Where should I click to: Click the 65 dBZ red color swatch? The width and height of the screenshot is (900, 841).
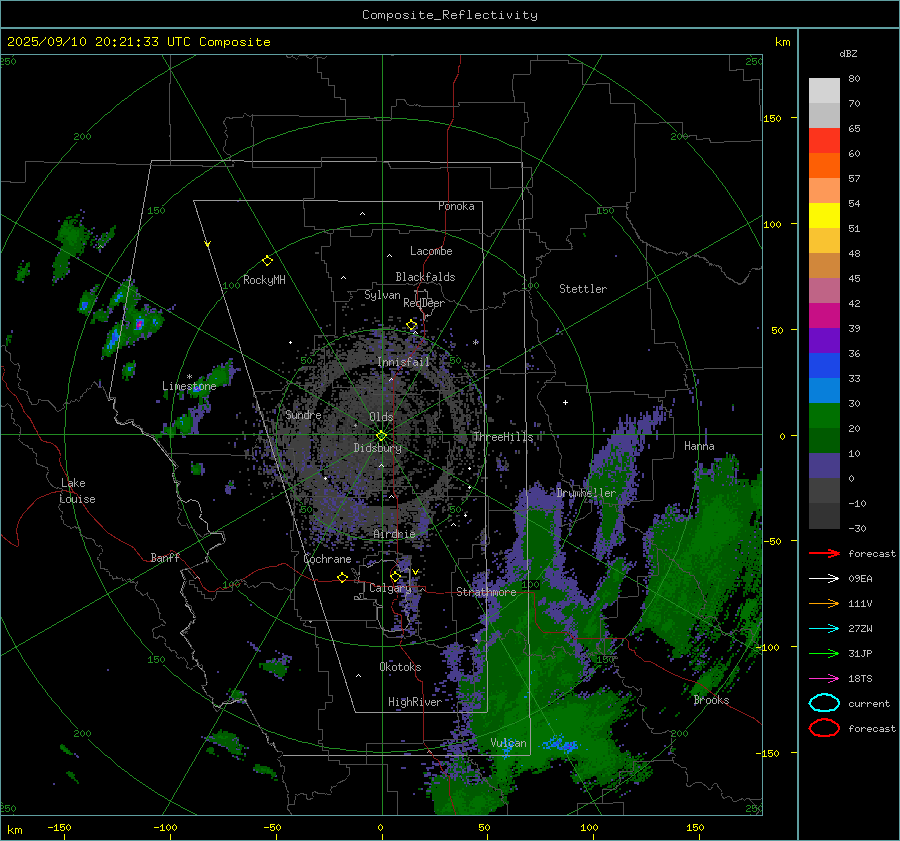click(824, 141)
